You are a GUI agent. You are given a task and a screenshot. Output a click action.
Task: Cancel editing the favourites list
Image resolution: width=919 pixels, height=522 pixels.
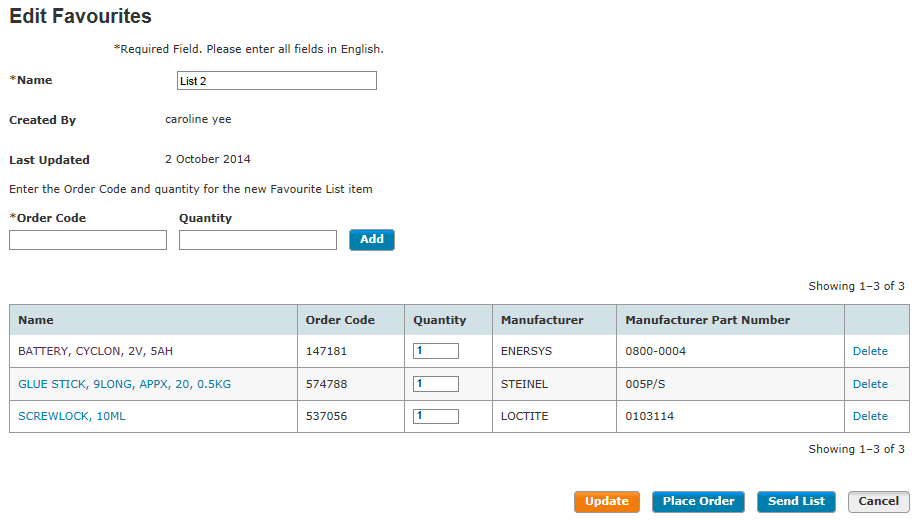(x=879, y=501)
